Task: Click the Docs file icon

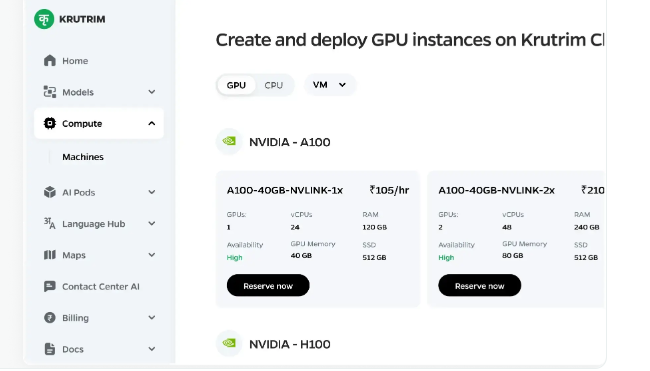Action: click(50, 349)
